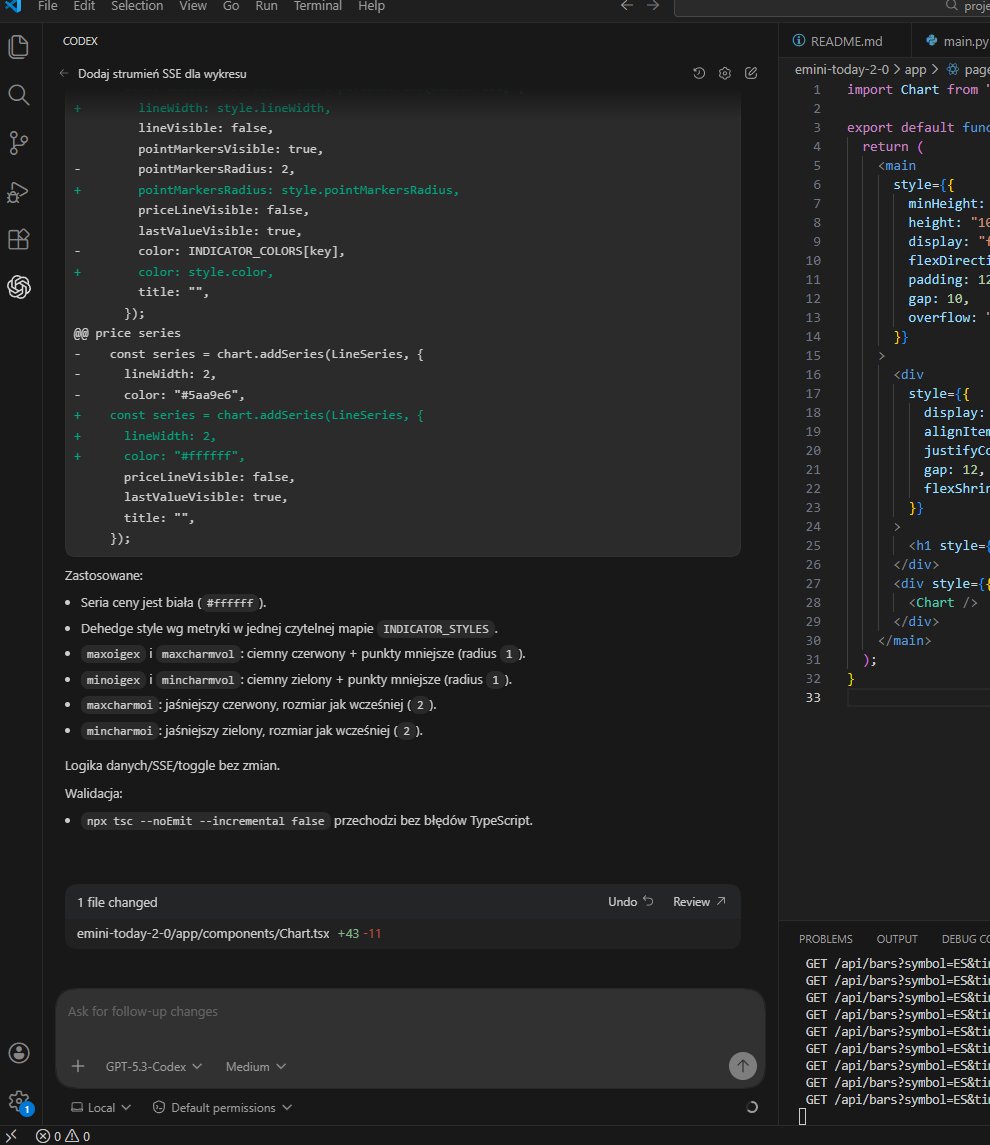Switch to the DEBUG CONSOLE panel tab

point(965,939)
